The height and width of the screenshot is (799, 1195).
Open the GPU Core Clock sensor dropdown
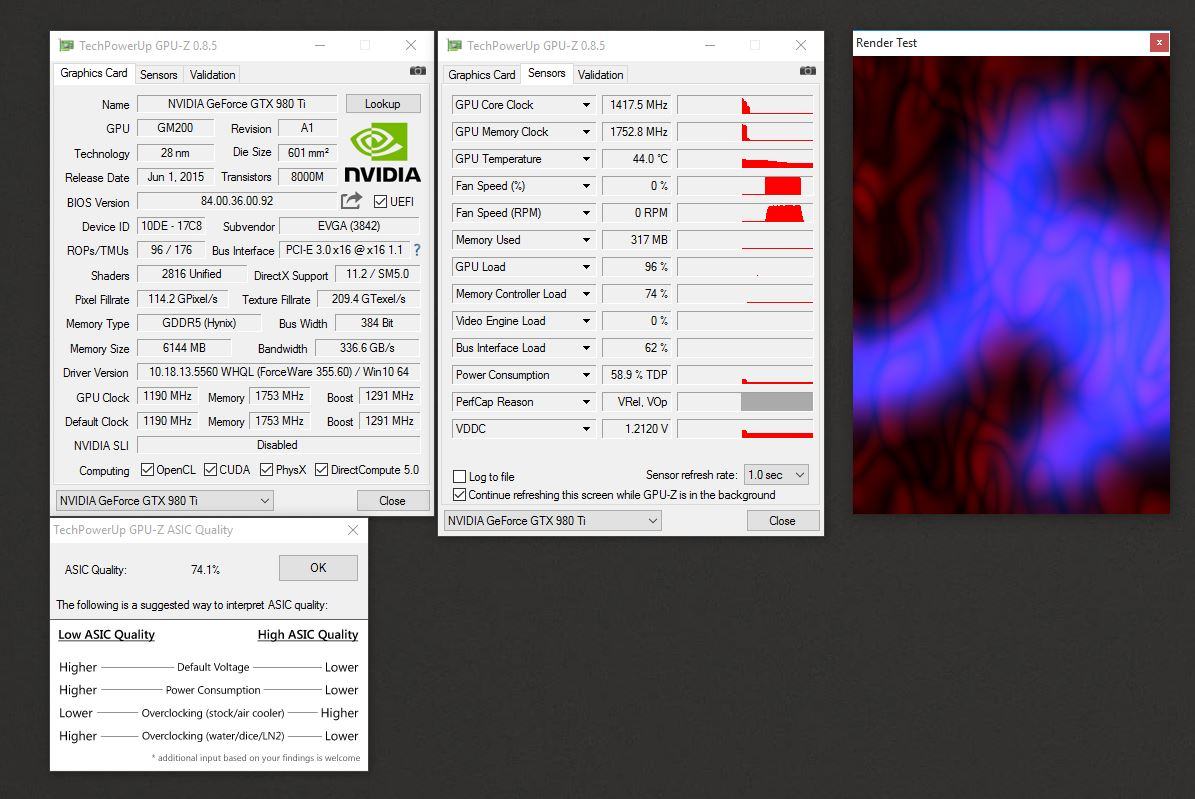point(586,105)
